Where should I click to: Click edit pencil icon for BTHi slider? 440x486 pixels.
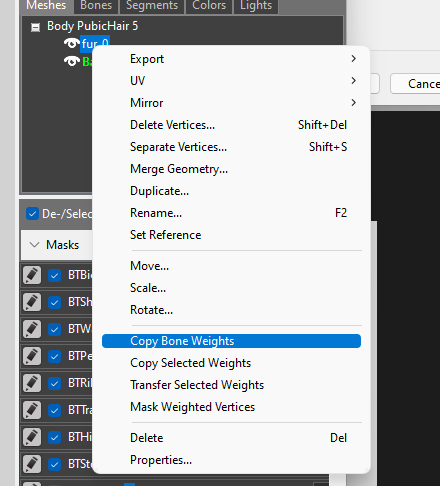[x=32, y=437]
